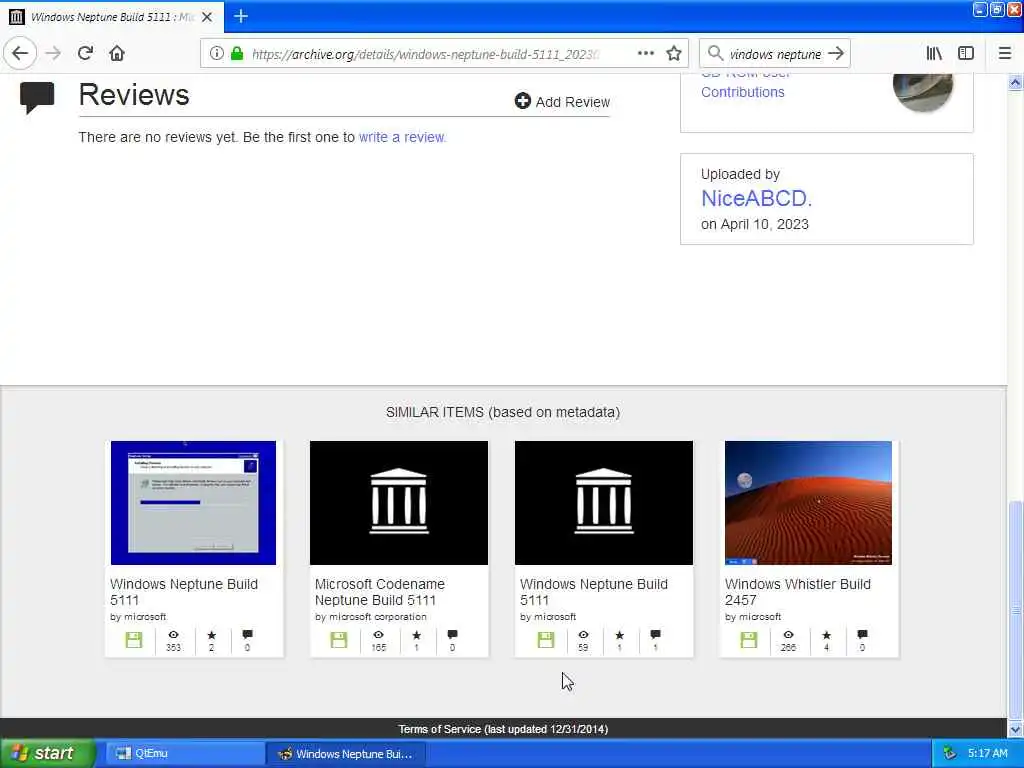Open a new tab with plus button
1024x768 pixels.
point(241,16)
